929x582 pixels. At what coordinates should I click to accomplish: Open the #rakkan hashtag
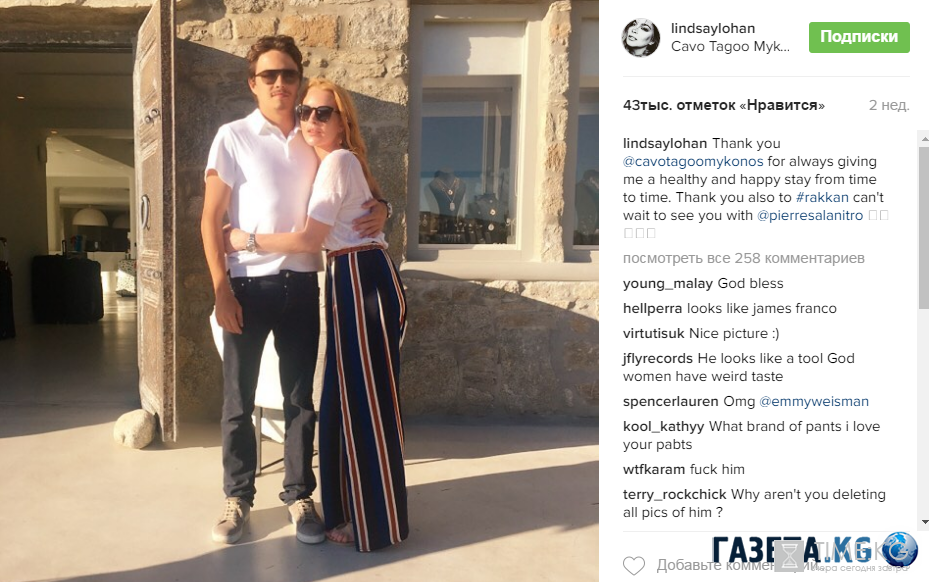[822, 197]
